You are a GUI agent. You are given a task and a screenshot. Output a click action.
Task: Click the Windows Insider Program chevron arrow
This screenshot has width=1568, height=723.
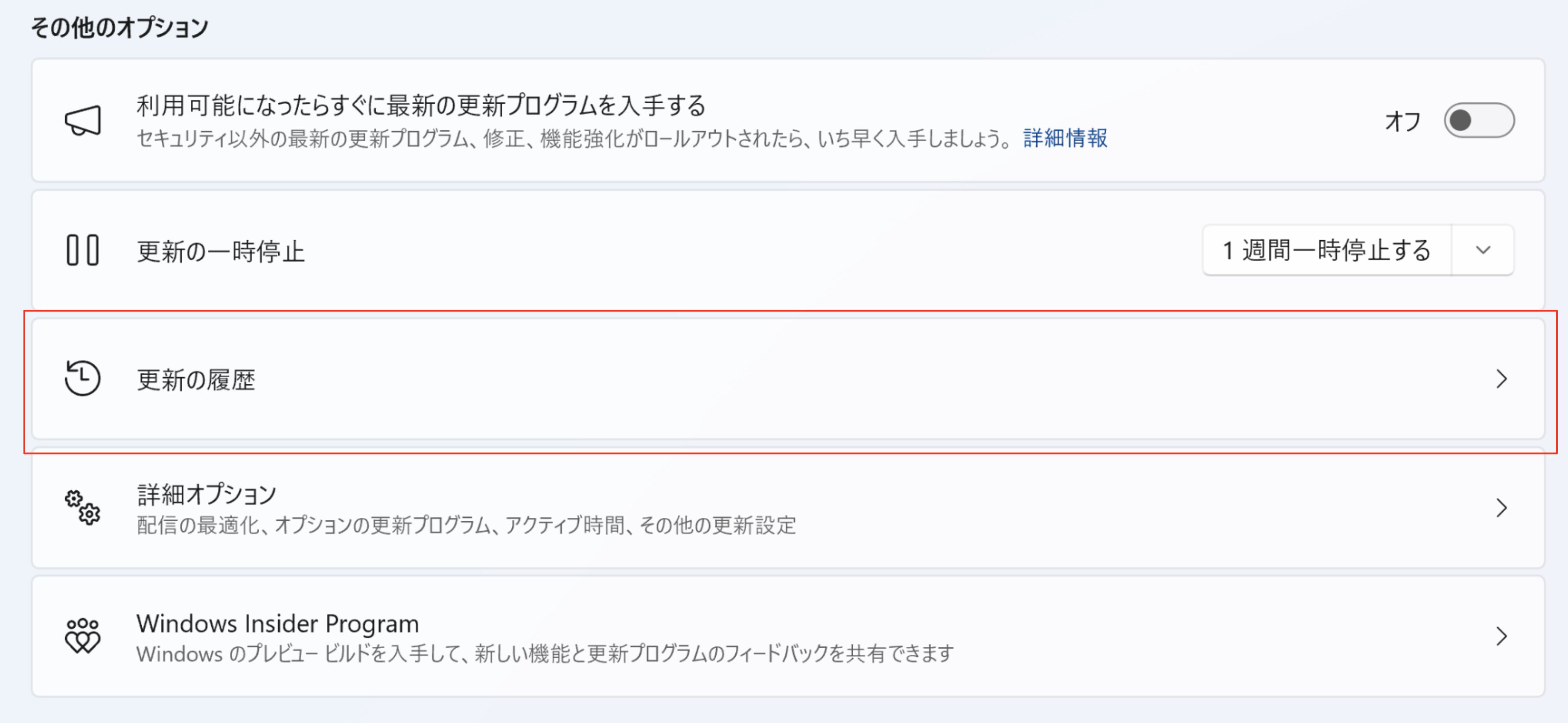(1501, 636)
